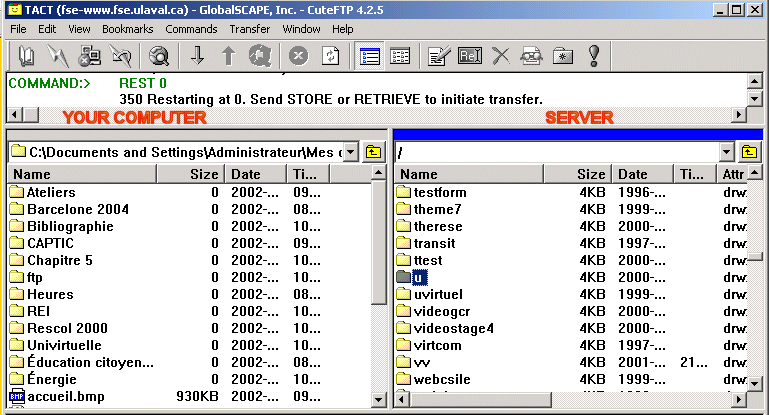
Task: Select the therese server folder
Action: click(x=438, y=226)
